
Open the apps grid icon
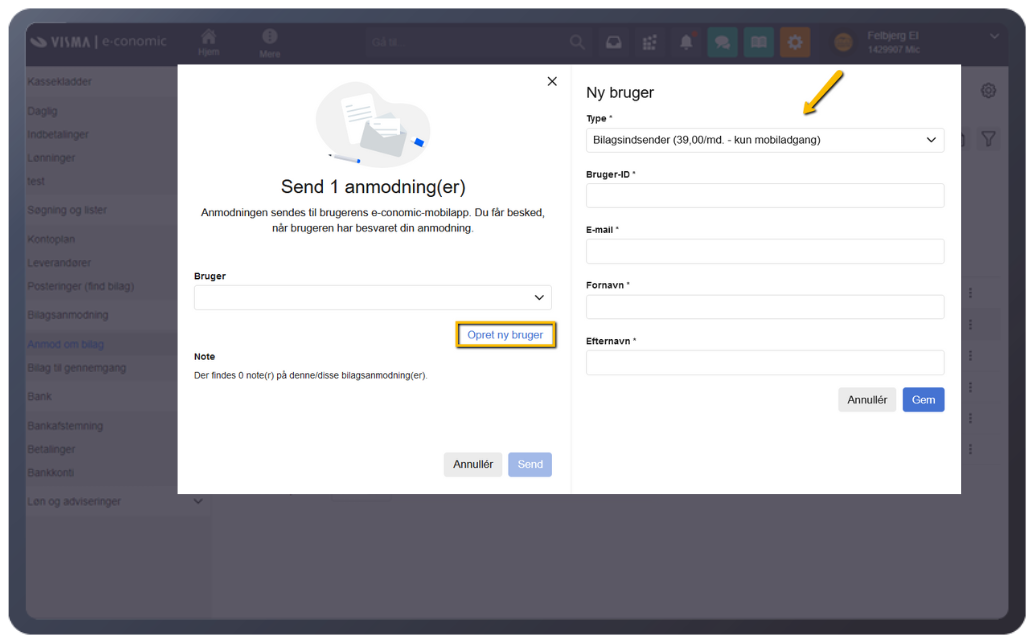click(x=650, y=43)
